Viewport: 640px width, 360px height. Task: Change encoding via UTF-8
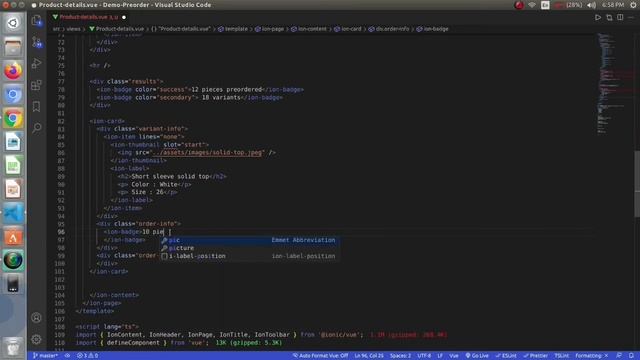424,356
